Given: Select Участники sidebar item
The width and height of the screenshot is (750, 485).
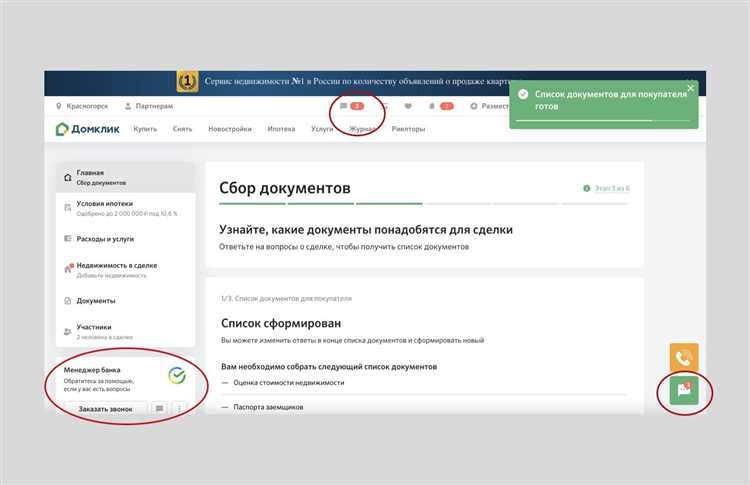Looking at the screenshot, I should click(125, 331).
